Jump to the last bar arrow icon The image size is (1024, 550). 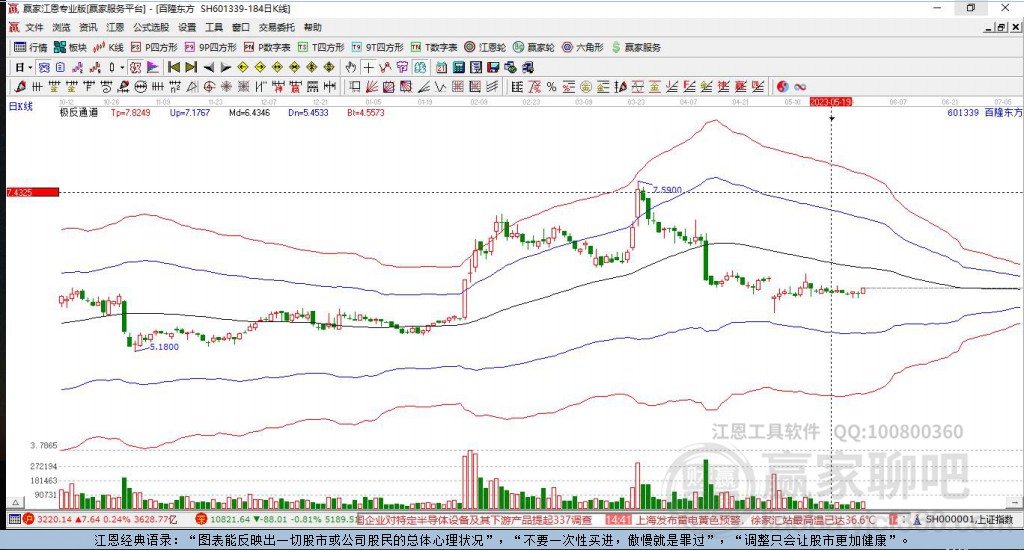click(191, 67)
